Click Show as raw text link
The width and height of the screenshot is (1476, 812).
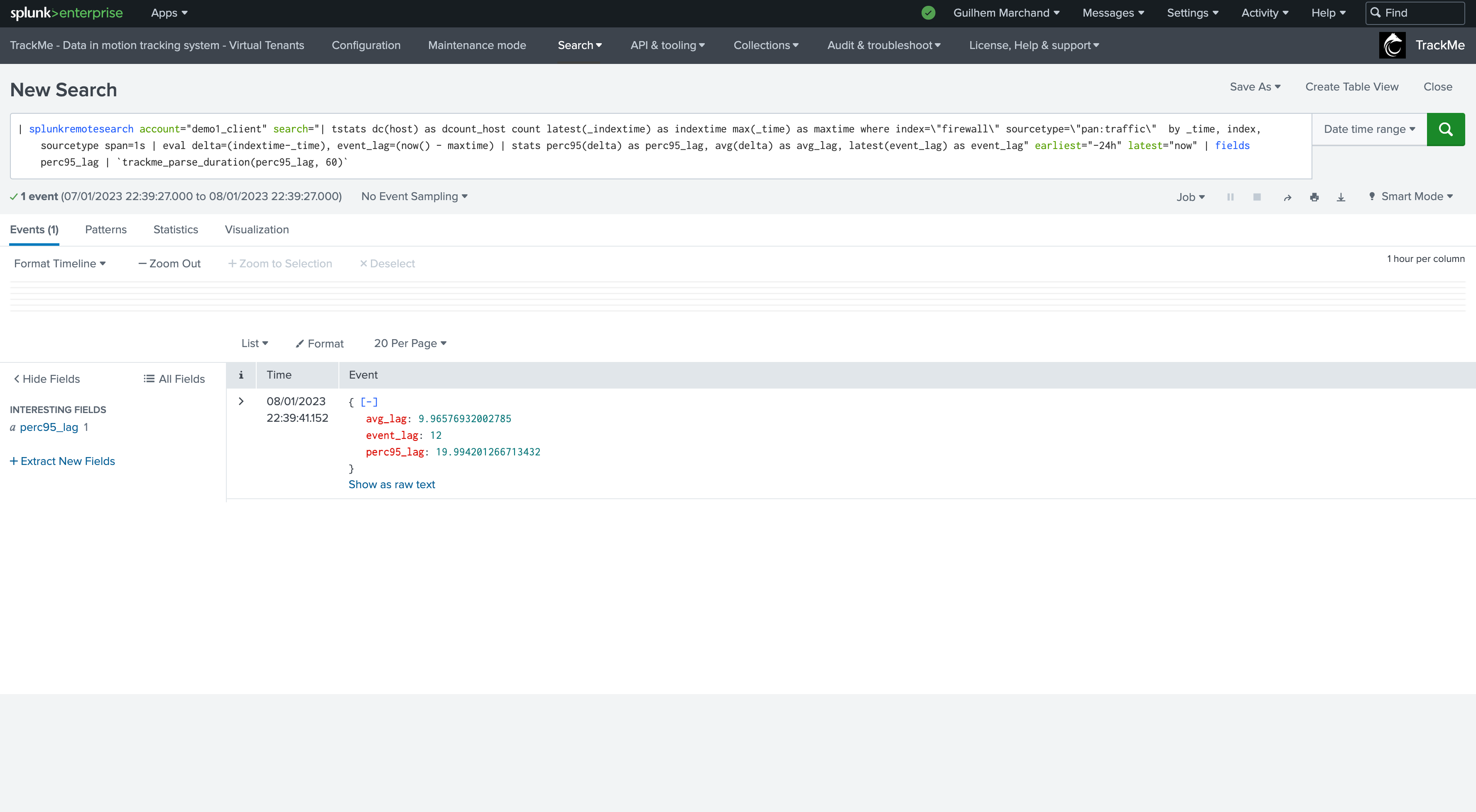pyautogui.click(x=392, y=484)
